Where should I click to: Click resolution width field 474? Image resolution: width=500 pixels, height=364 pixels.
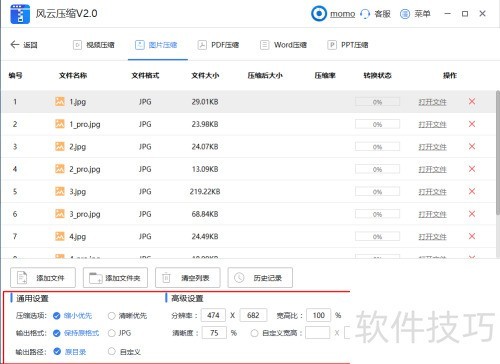(213, 315)
